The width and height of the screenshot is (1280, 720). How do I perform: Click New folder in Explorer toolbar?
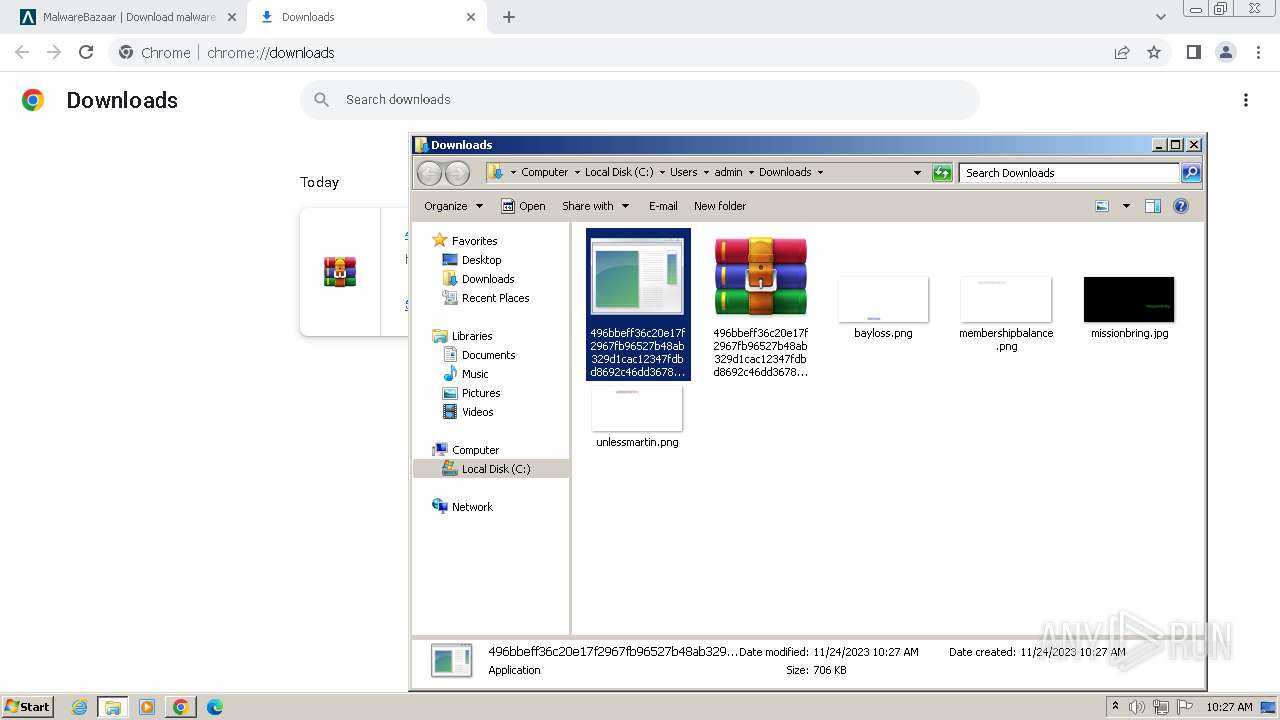(720, 206)
